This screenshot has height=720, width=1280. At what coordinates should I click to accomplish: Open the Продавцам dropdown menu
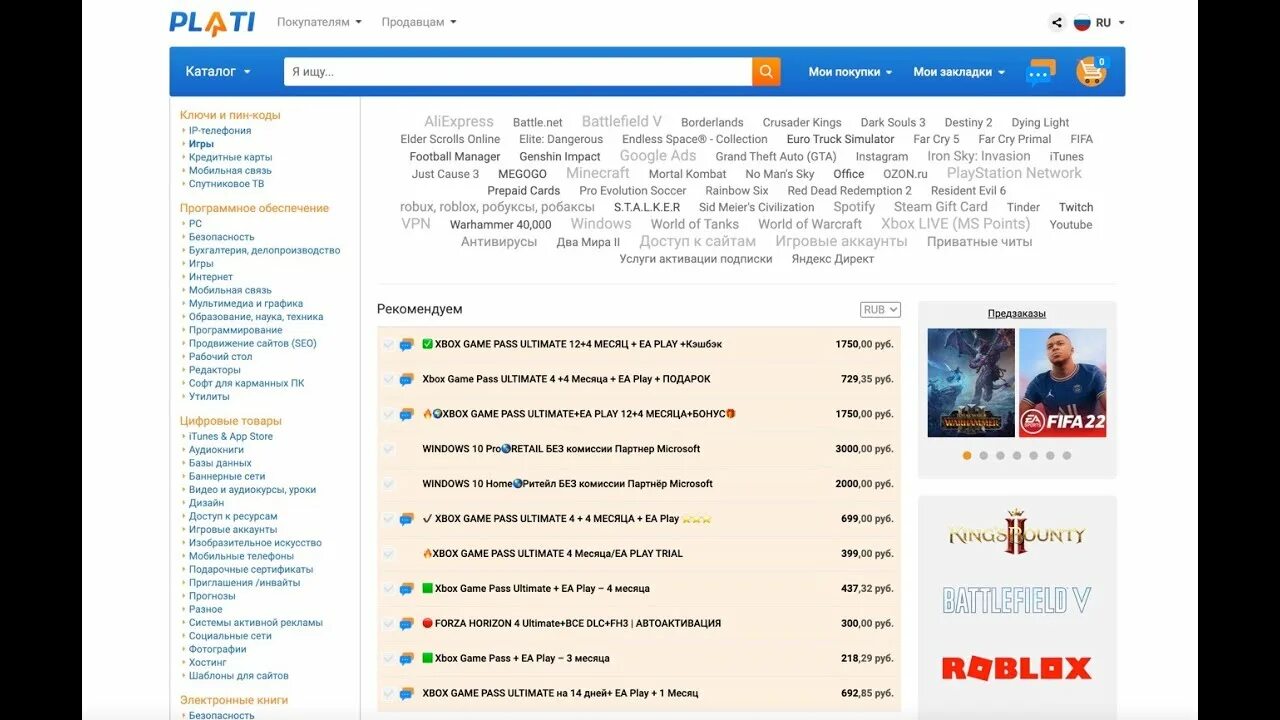point(419,22)
